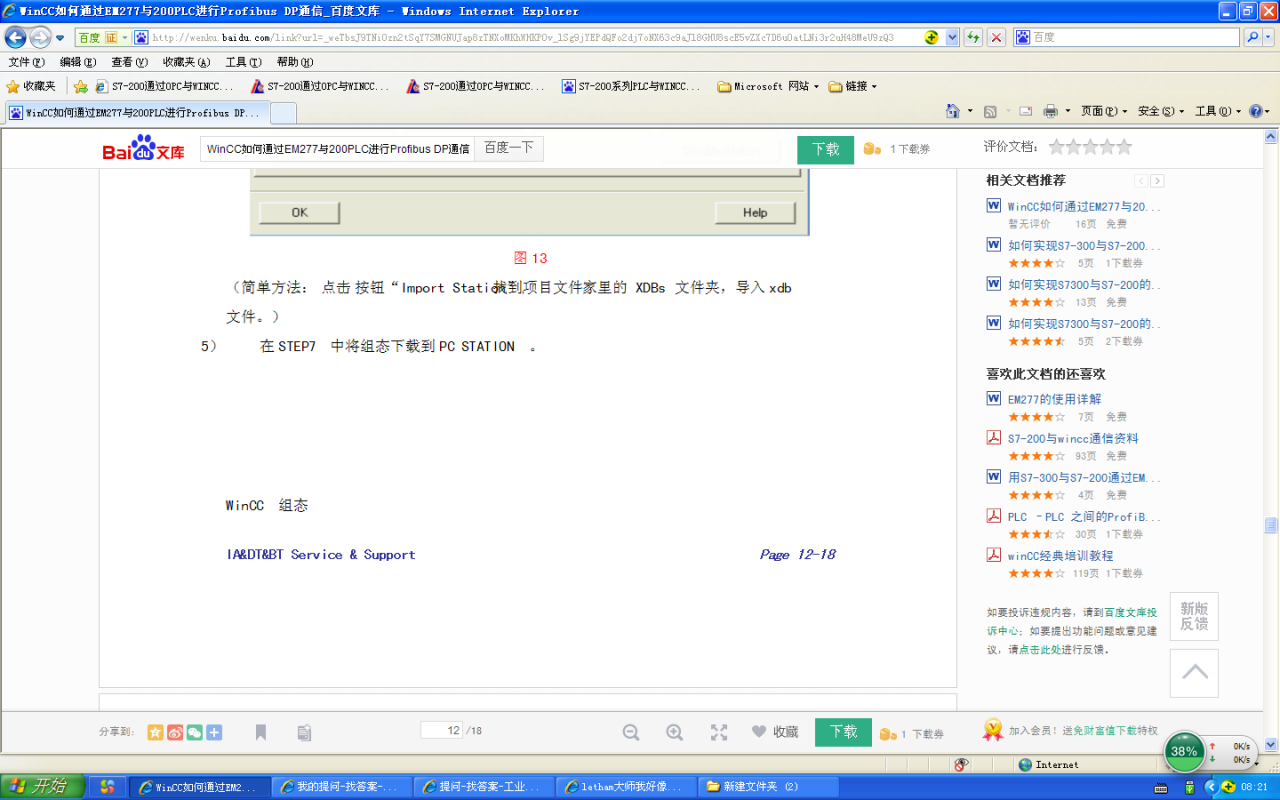Click the back-to-top arrow button
1280x800 pixels.
(x=1194, y=673)
